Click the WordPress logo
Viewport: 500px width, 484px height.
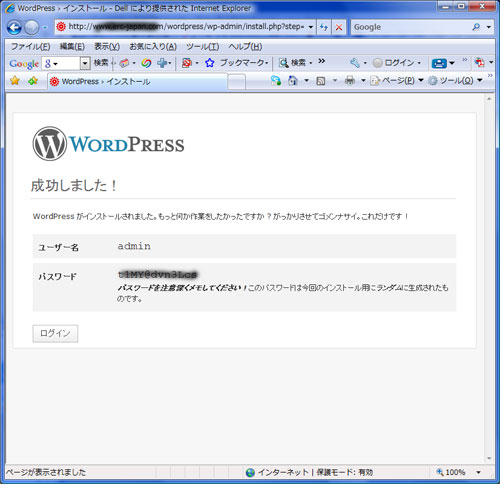[x=108, y=144]
